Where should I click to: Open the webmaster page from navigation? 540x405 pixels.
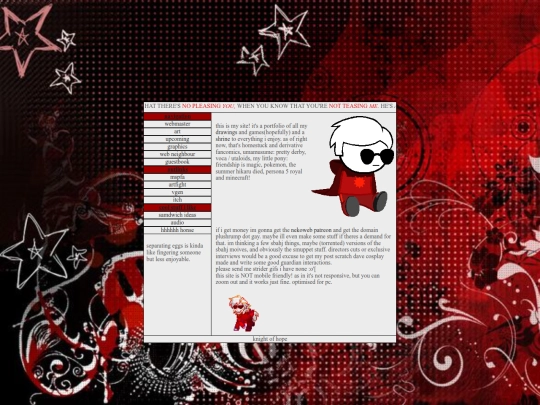[177, 124]
